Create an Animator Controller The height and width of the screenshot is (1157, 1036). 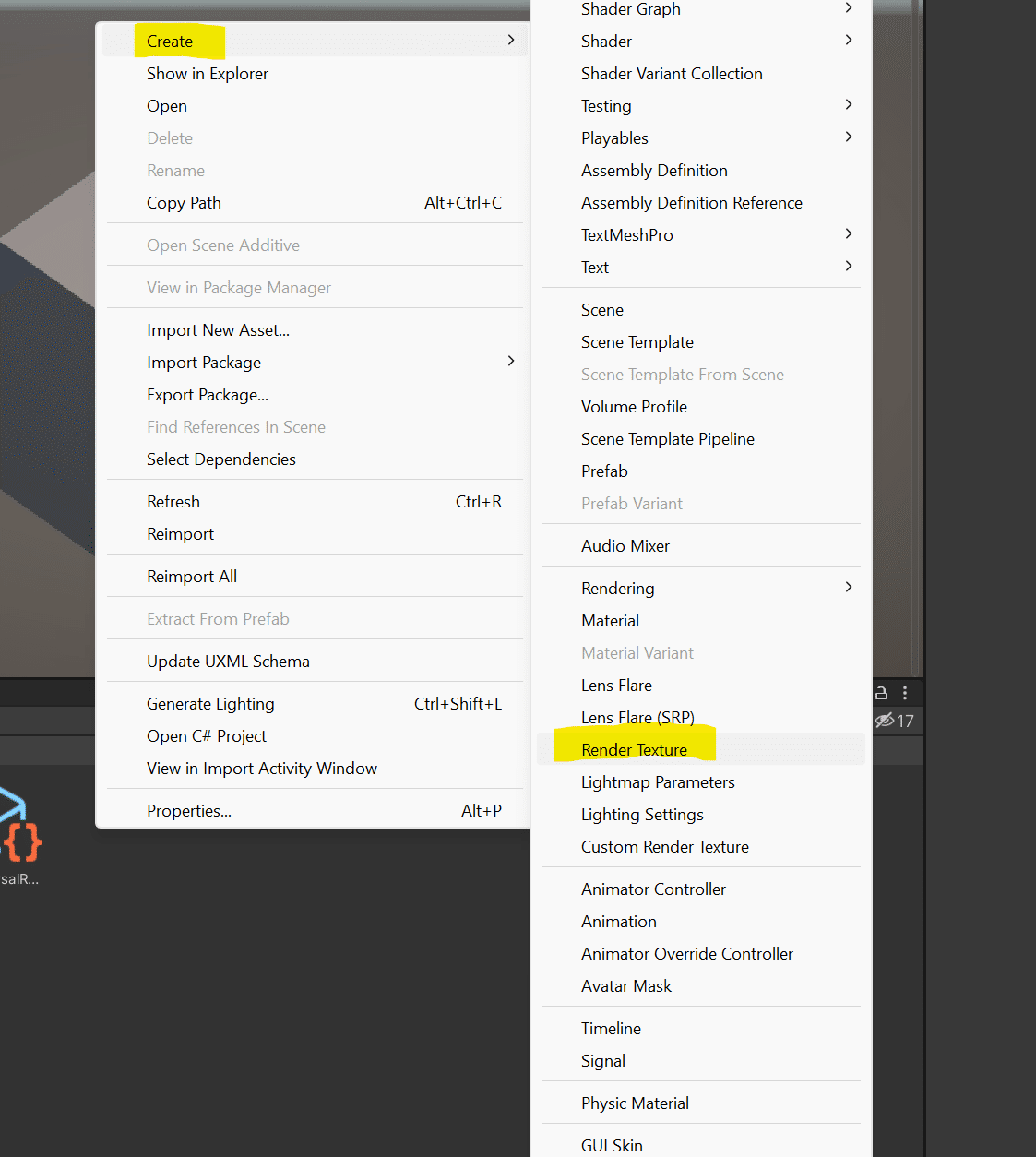pyautogui.click(x=701, y=889)
